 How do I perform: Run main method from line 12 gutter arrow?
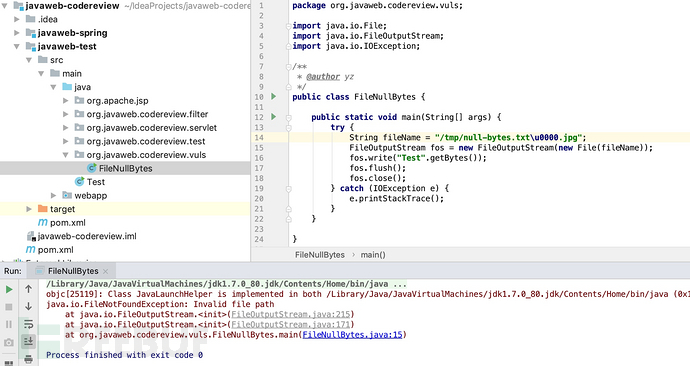pos(274,117)
